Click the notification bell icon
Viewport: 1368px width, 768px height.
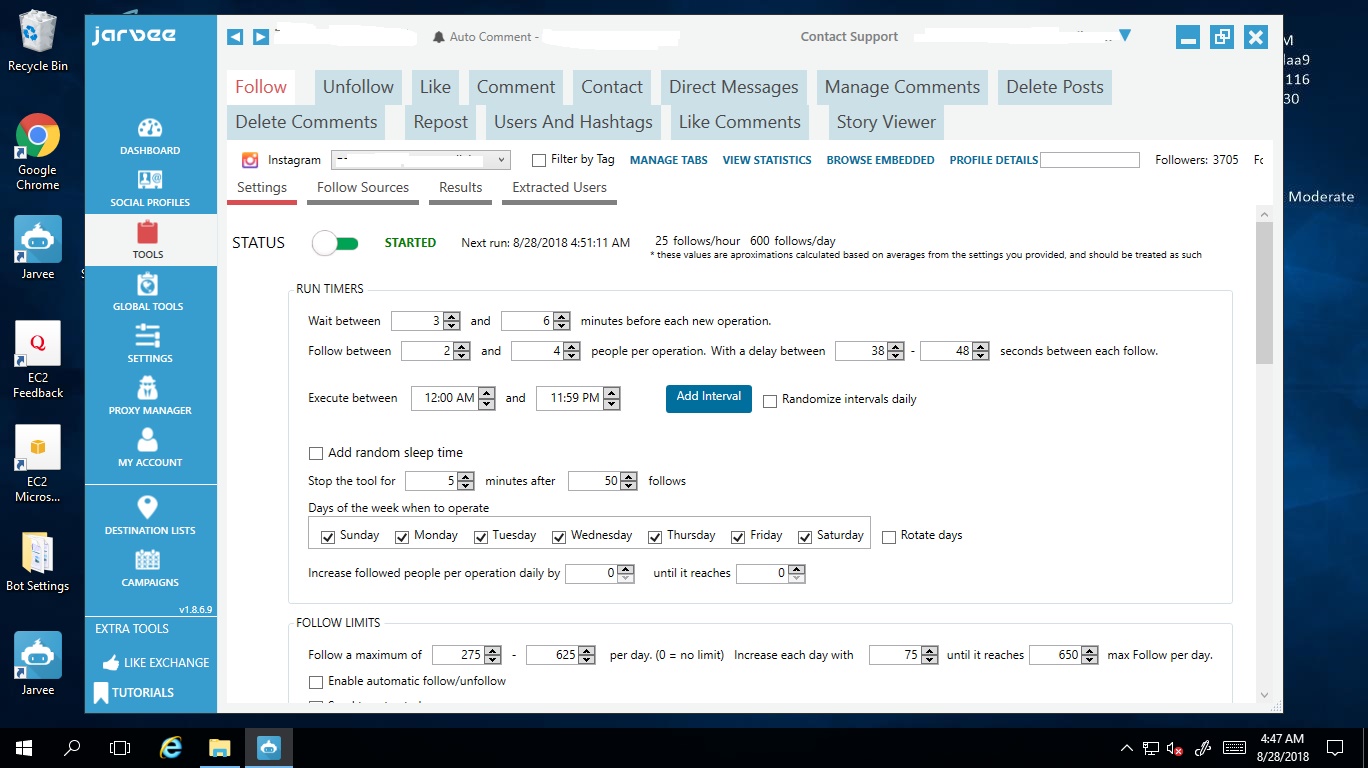point(438,37)
